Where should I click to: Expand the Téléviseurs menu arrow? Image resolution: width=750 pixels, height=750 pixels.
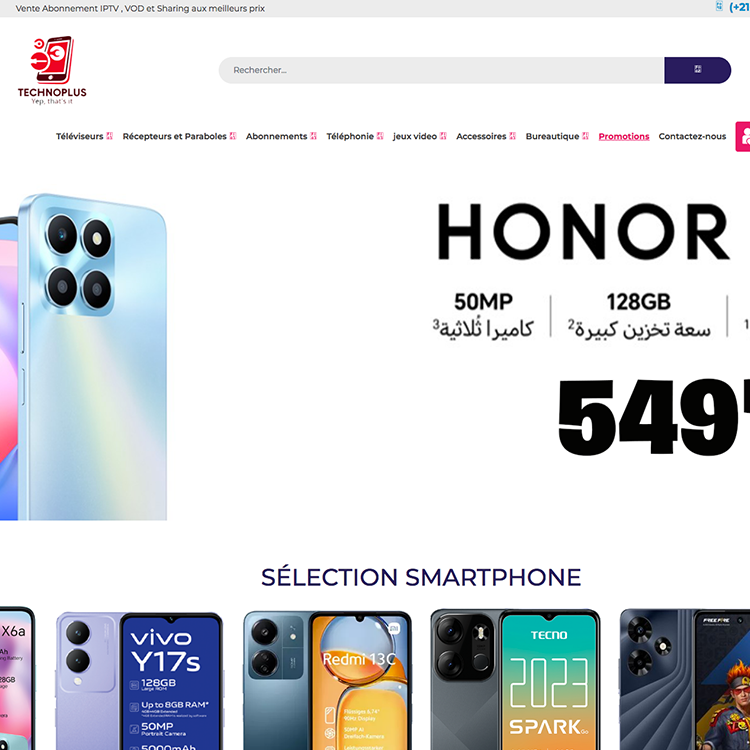(x=110, y=136)
